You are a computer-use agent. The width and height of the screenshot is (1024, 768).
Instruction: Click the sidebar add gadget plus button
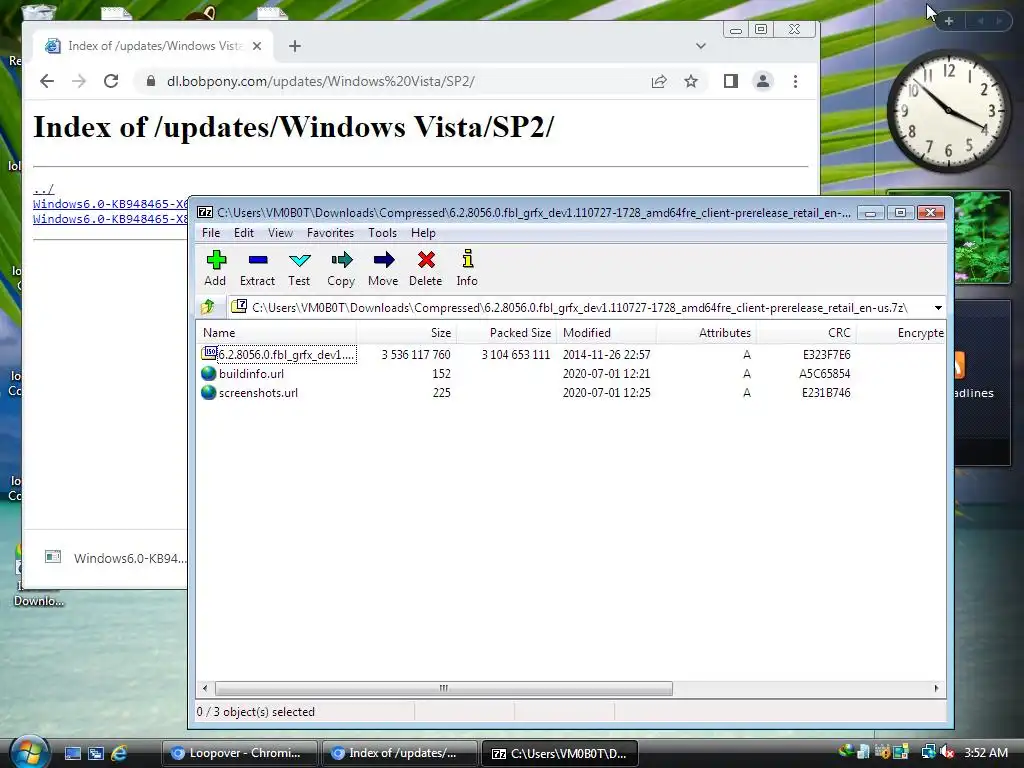(x=949, y=21)
